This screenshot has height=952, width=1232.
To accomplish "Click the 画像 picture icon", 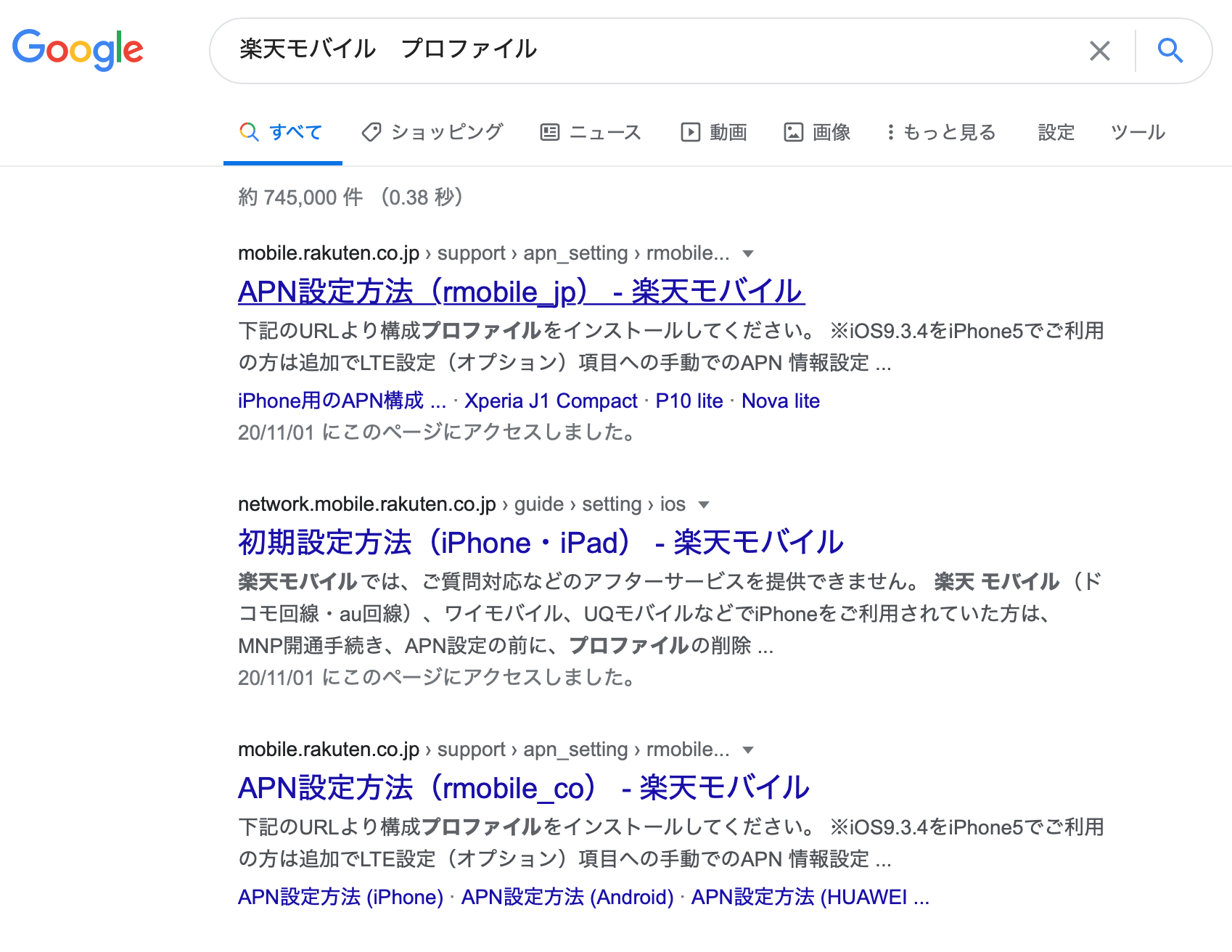I will click(x=793, y=132).
